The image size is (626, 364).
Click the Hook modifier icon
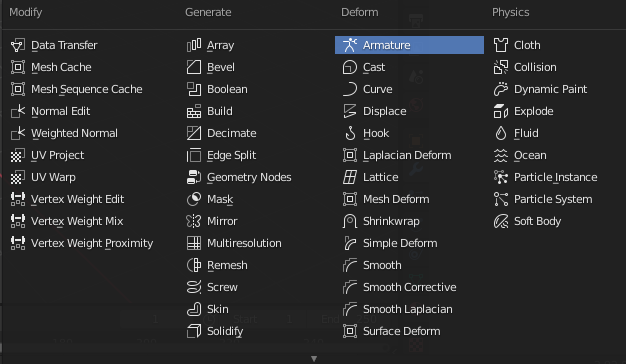tap(350, 133)
